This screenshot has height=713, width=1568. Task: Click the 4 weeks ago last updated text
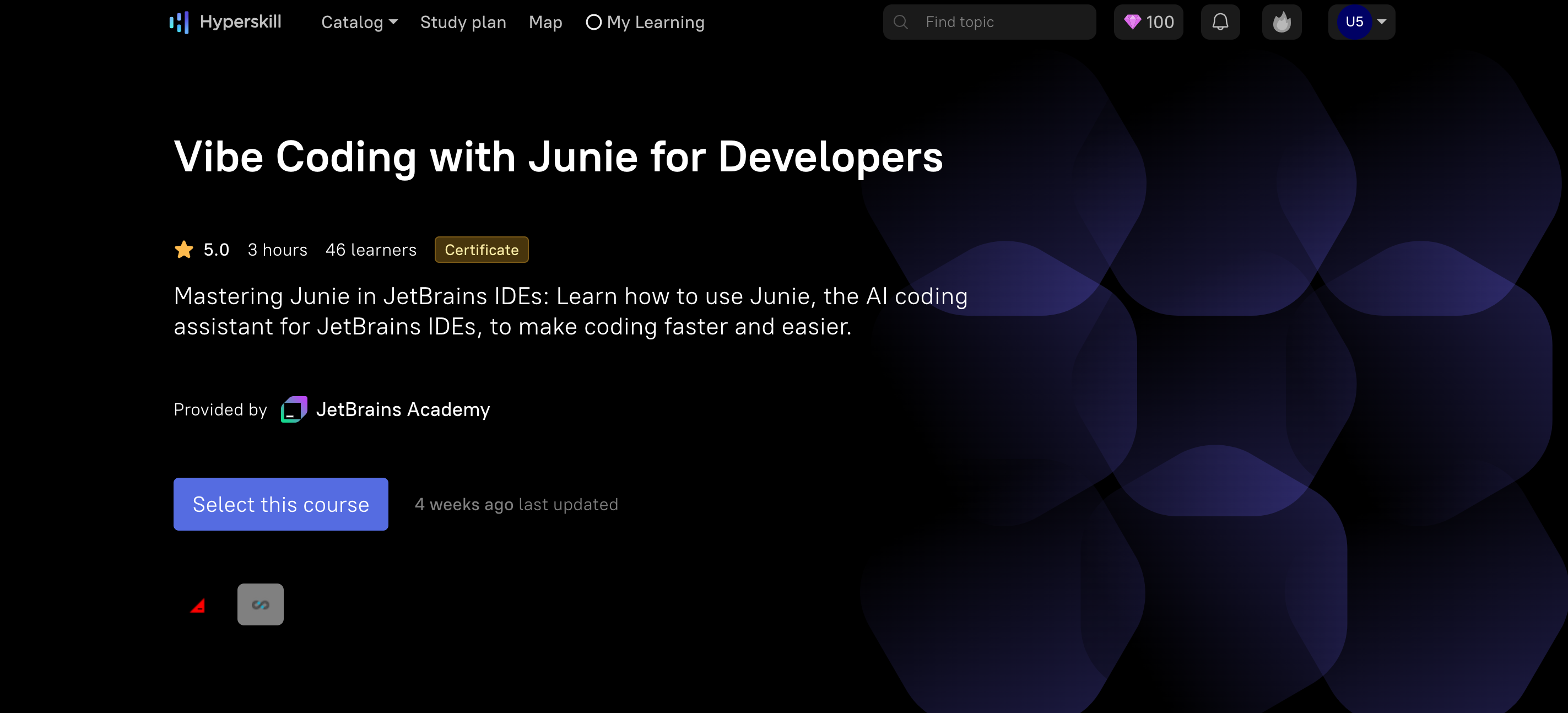coord(516,505)
